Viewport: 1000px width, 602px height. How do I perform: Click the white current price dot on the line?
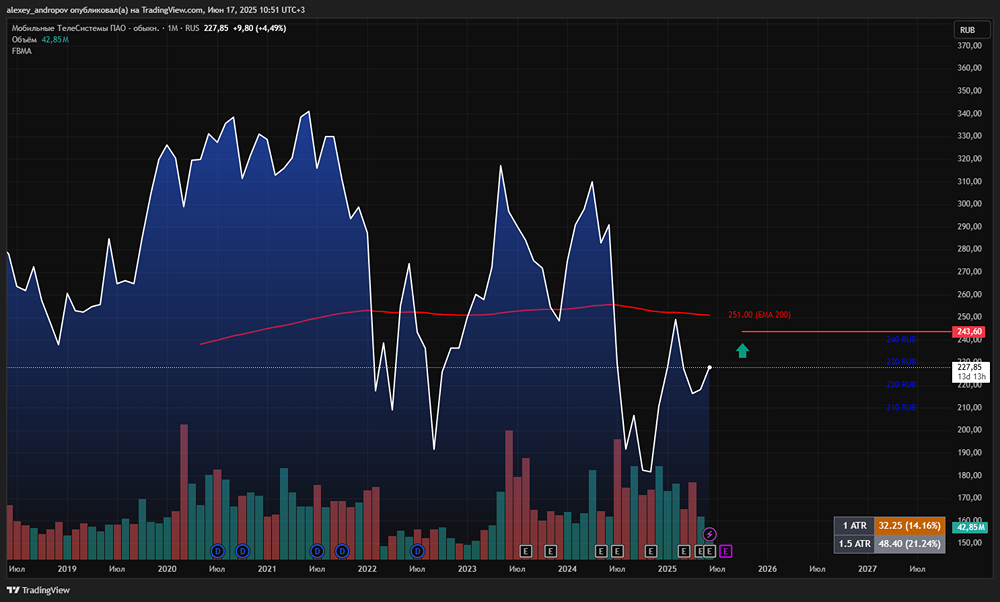(x=709, y=367)
